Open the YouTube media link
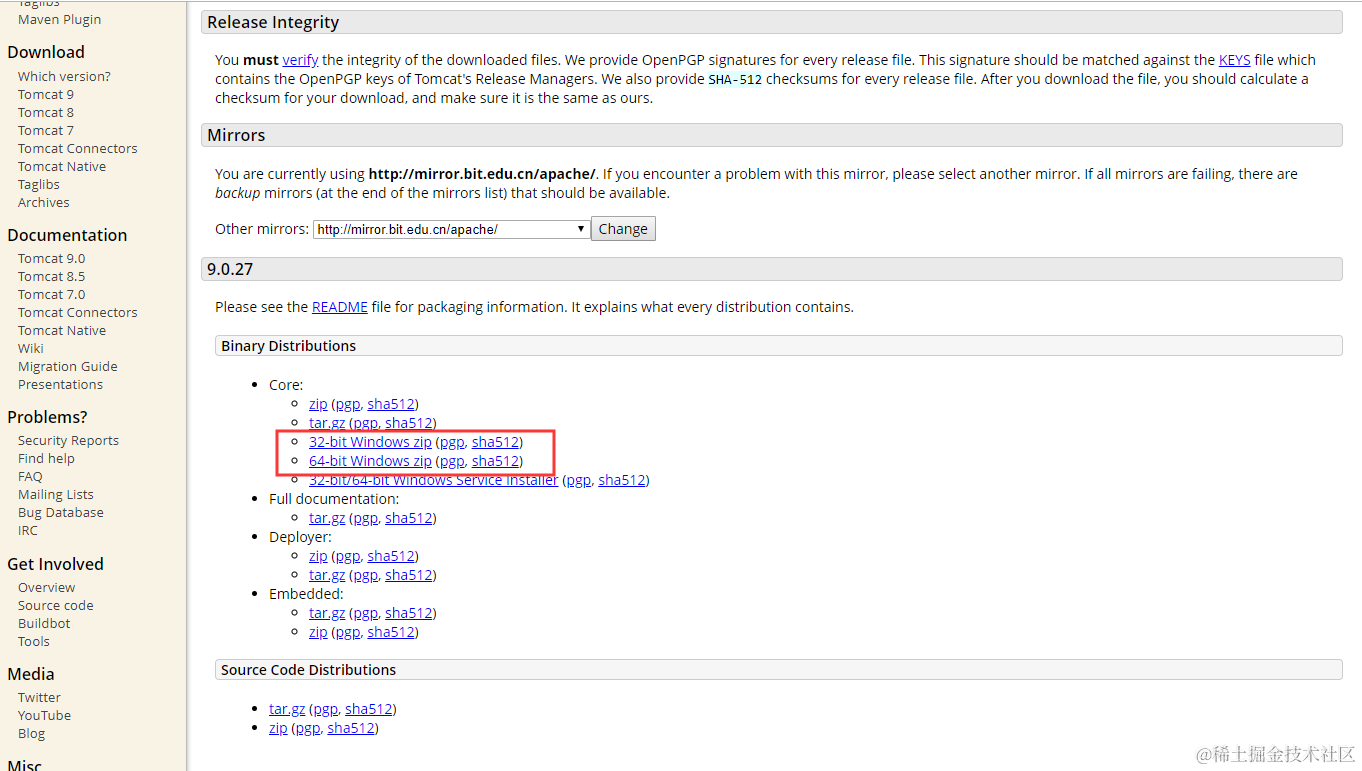The width and height of the screenshot is (1362, 771). [44, 715]
